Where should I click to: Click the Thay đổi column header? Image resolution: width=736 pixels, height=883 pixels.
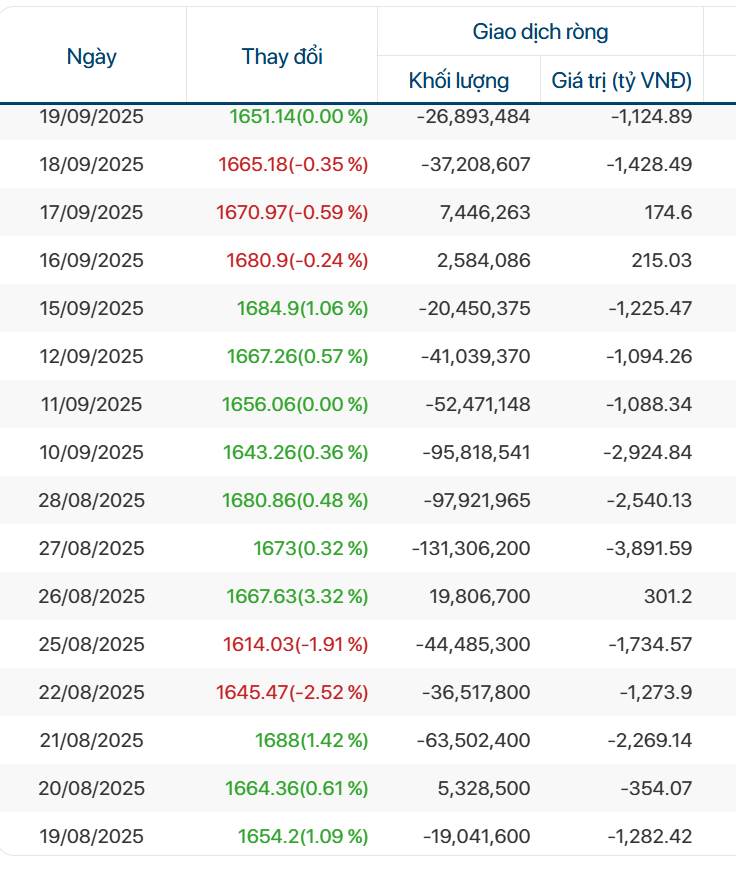(282, 57)
